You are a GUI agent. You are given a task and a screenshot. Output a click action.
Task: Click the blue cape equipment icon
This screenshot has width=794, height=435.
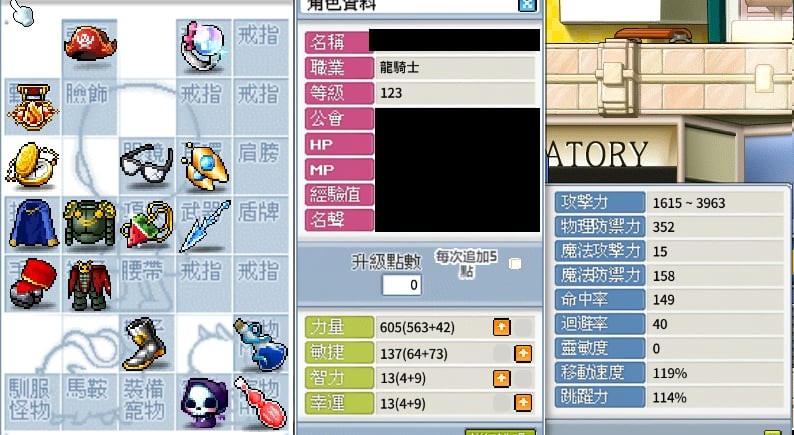pyautogui.click(x=33, y=223)
